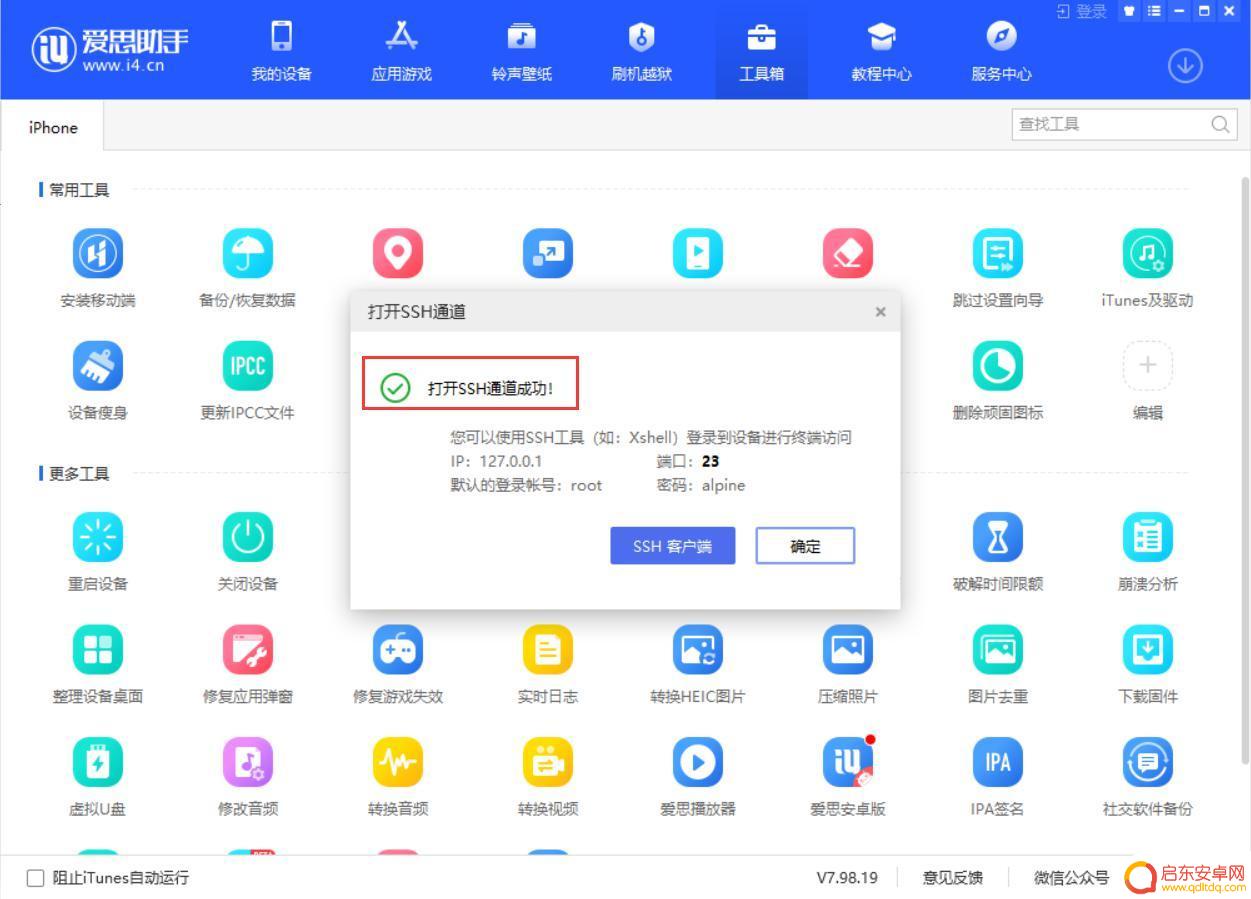This screenshot has width=1251, height=899.
Task: Select 工具箱 tab
Action: tap(762, 52)
